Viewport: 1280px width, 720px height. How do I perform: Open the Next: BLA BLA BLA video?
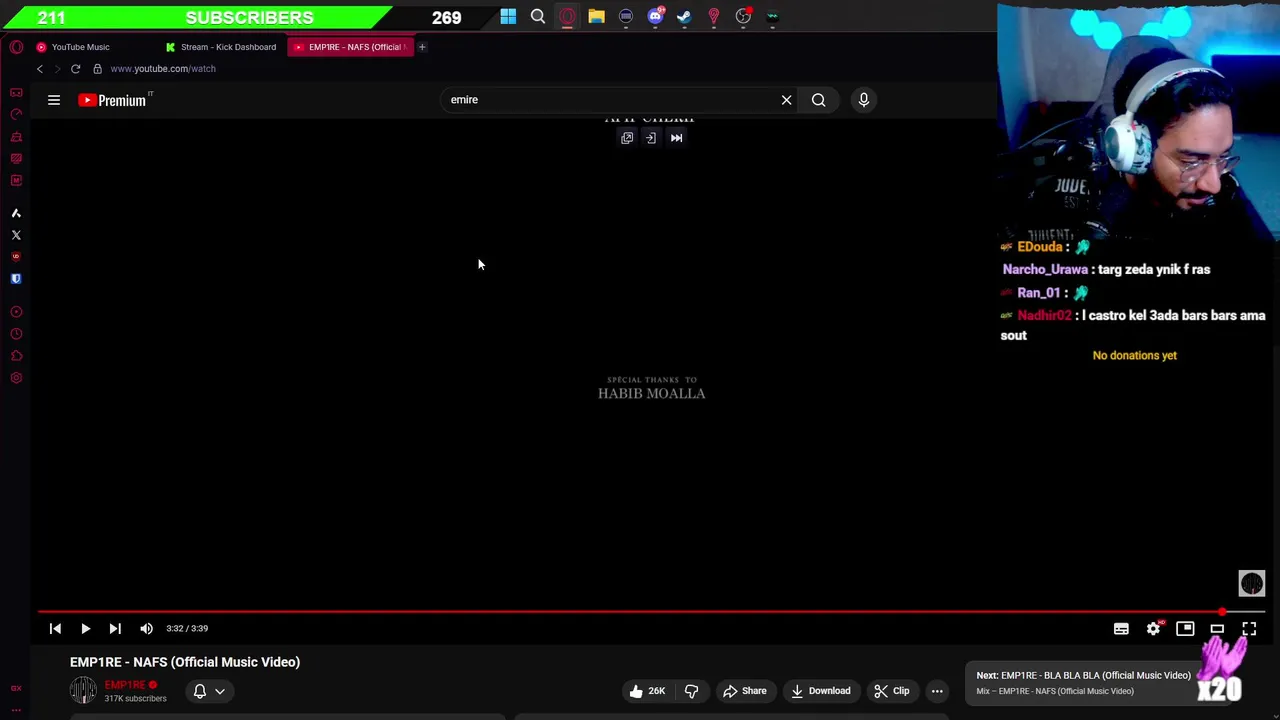[1084, 682]
